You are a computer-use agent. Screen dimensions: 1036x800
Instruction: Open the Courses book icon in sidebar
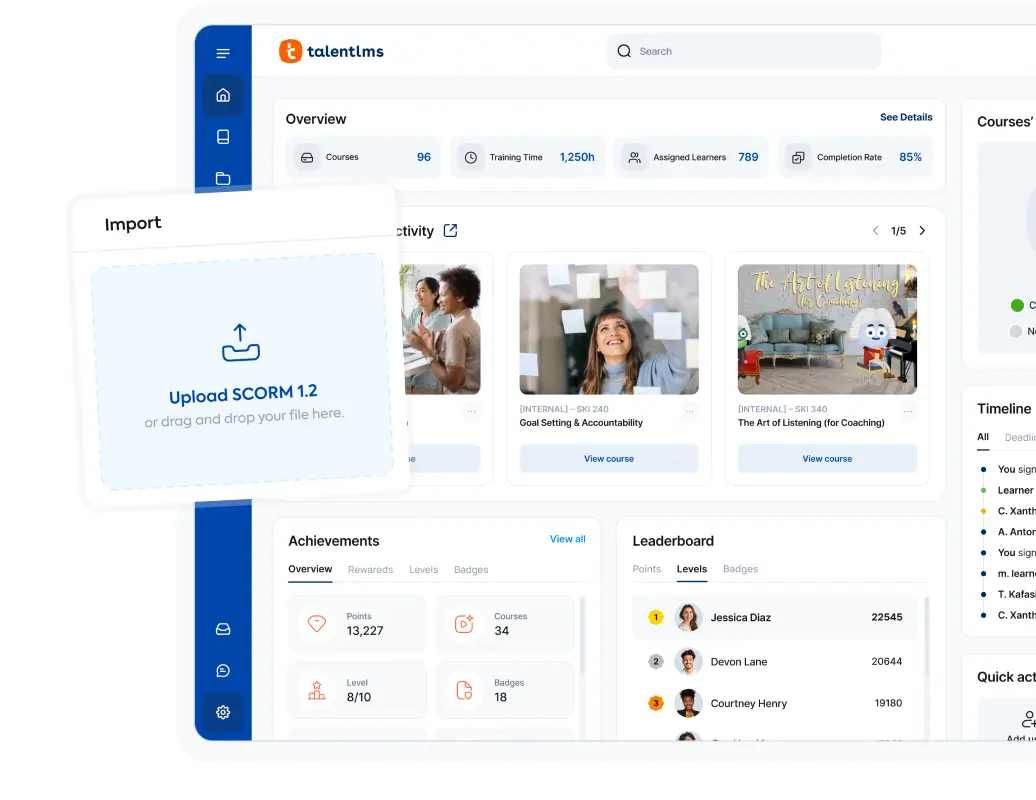223,137
